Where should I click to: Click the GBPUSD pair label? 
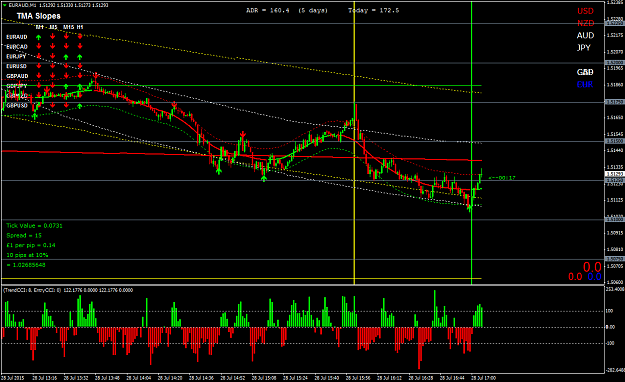pos(17,106)
